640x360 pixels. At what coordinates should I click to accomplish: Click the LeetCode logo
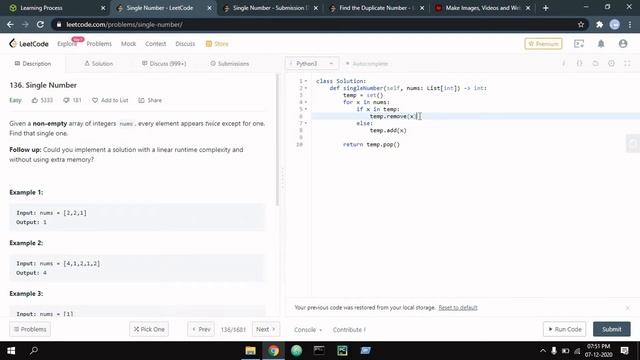point(29,44)
